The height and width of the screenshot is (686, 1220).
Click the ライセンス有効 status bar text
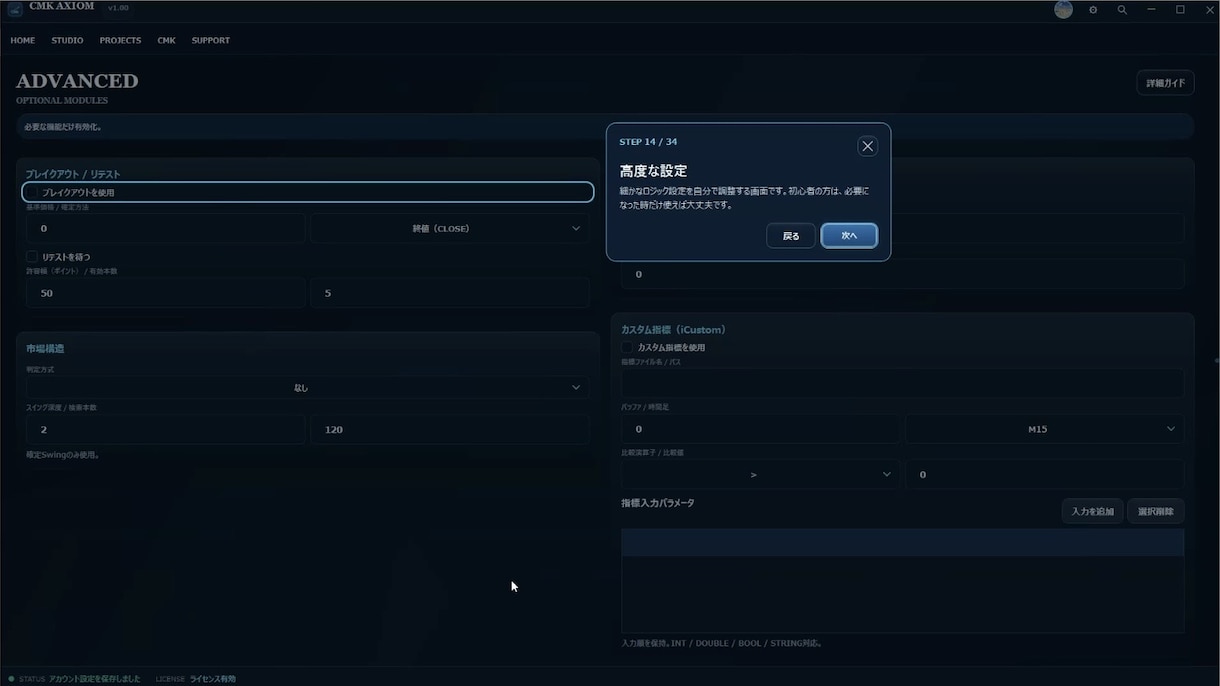click(x=212, y=679)
